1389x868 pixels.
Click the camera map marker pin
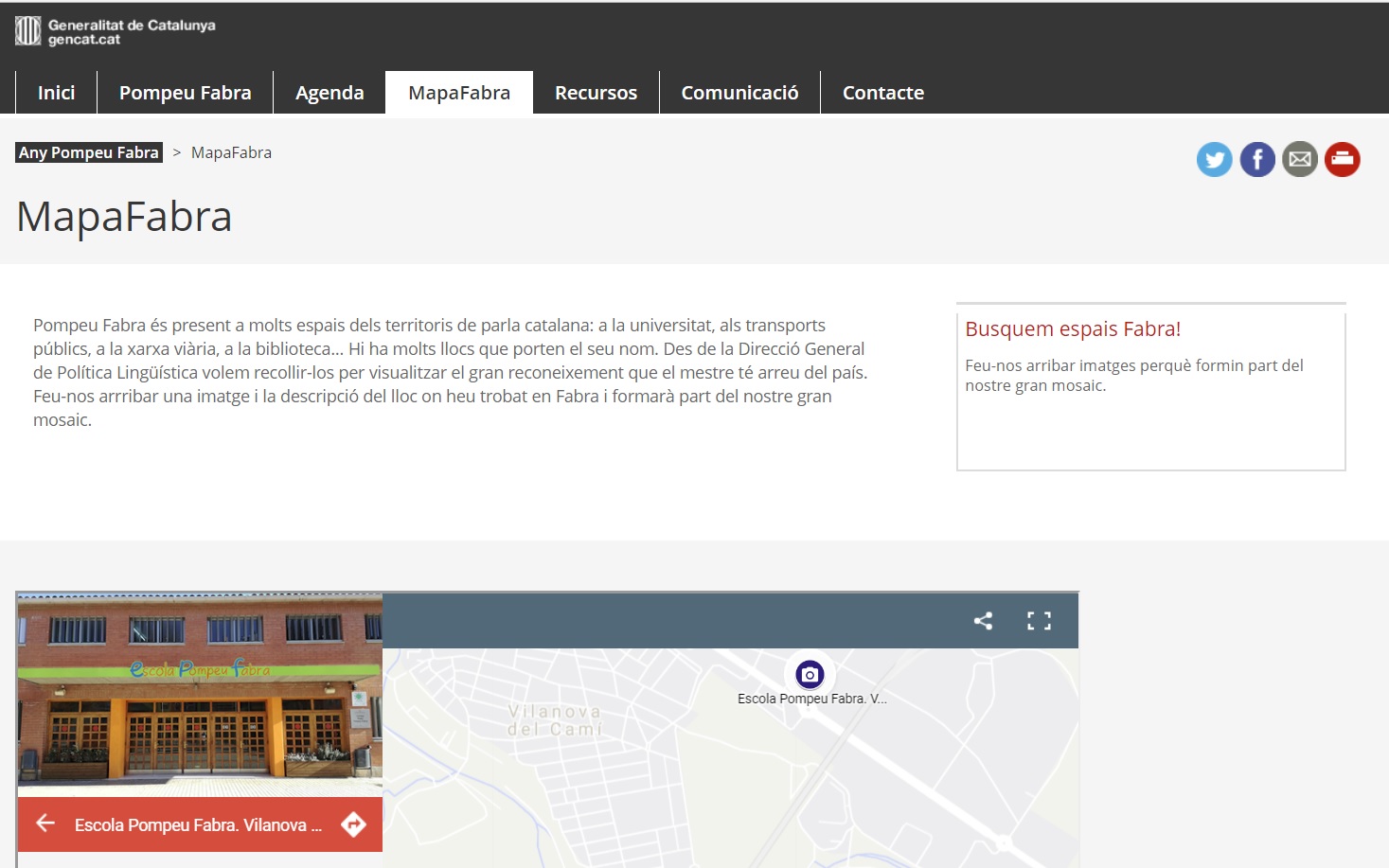click(810, 675)
